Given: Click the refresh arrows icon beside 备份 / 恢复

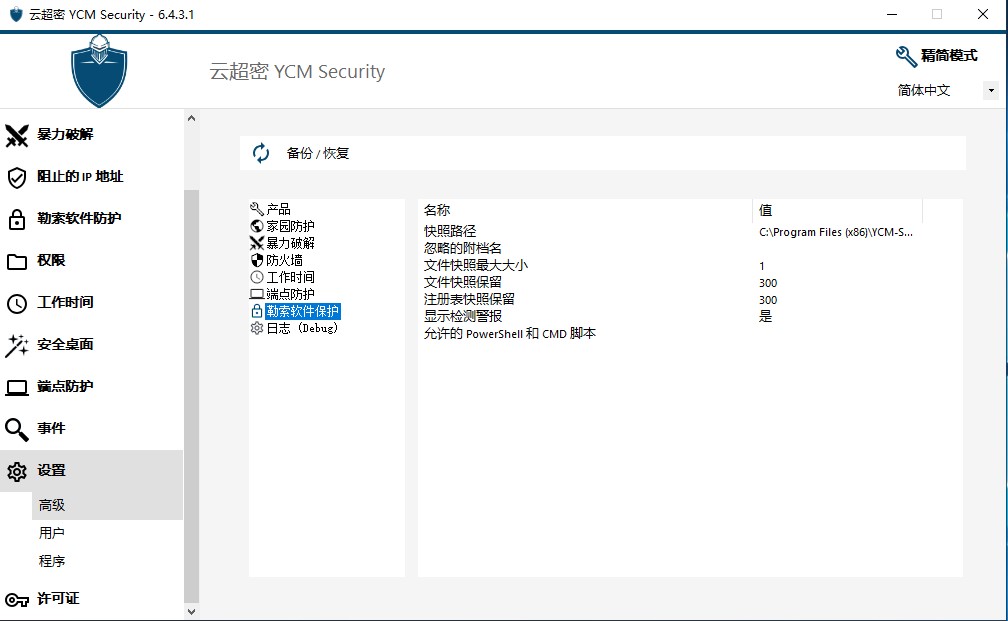Looking at the screenshot, I should pyautogui.click(x=261, y=153).
